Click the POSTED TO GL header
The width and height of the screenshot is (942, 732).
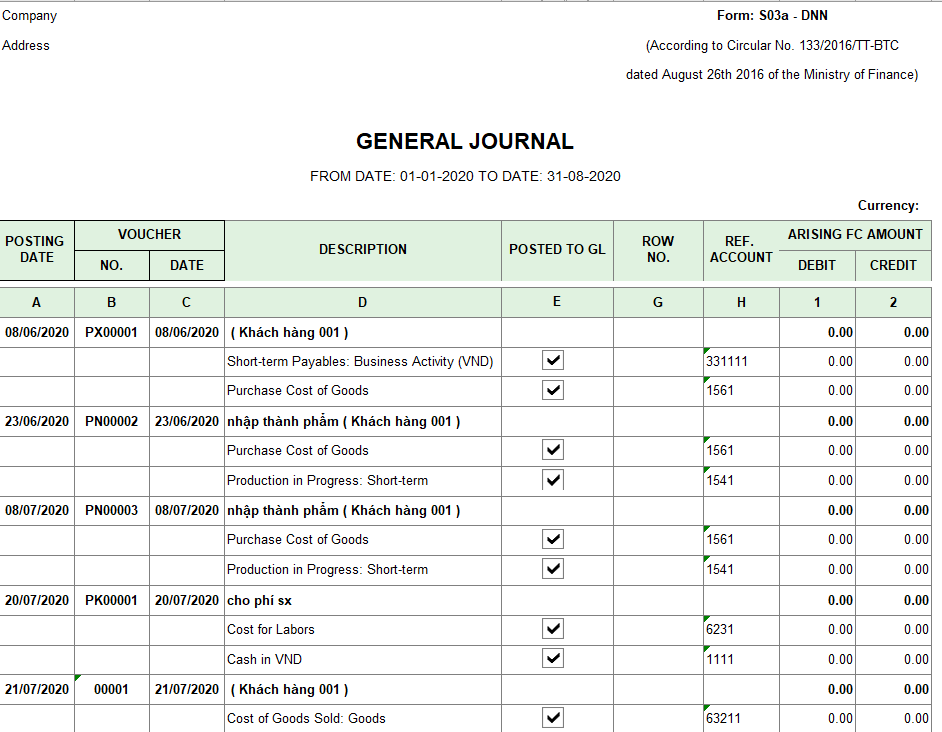[x=557, y=250]
